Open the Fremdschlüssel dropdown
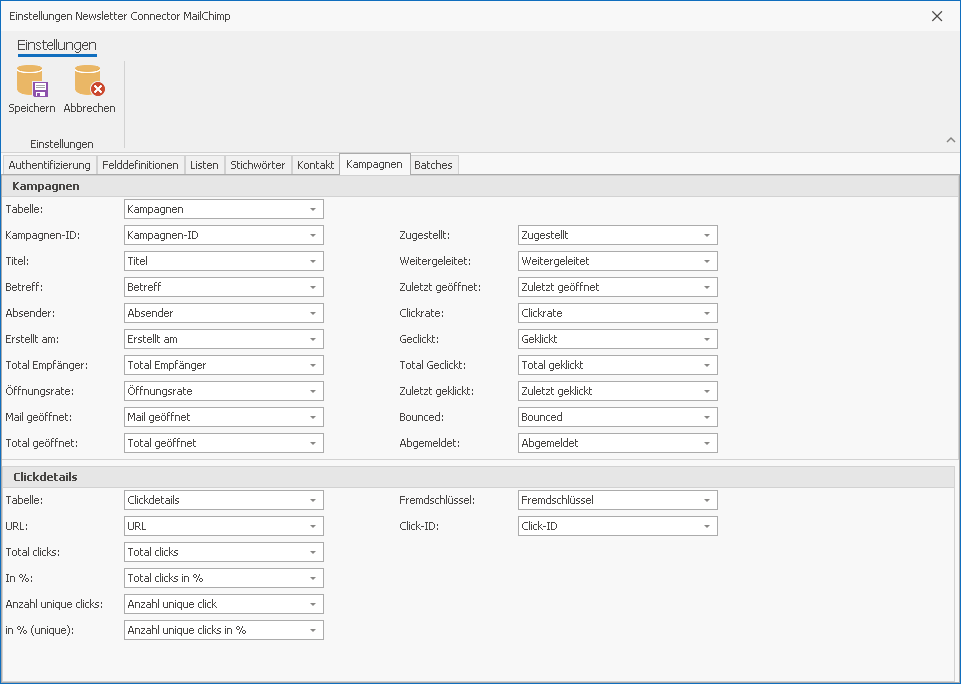This screenshot has width=961, height=684. click(707, 500)
